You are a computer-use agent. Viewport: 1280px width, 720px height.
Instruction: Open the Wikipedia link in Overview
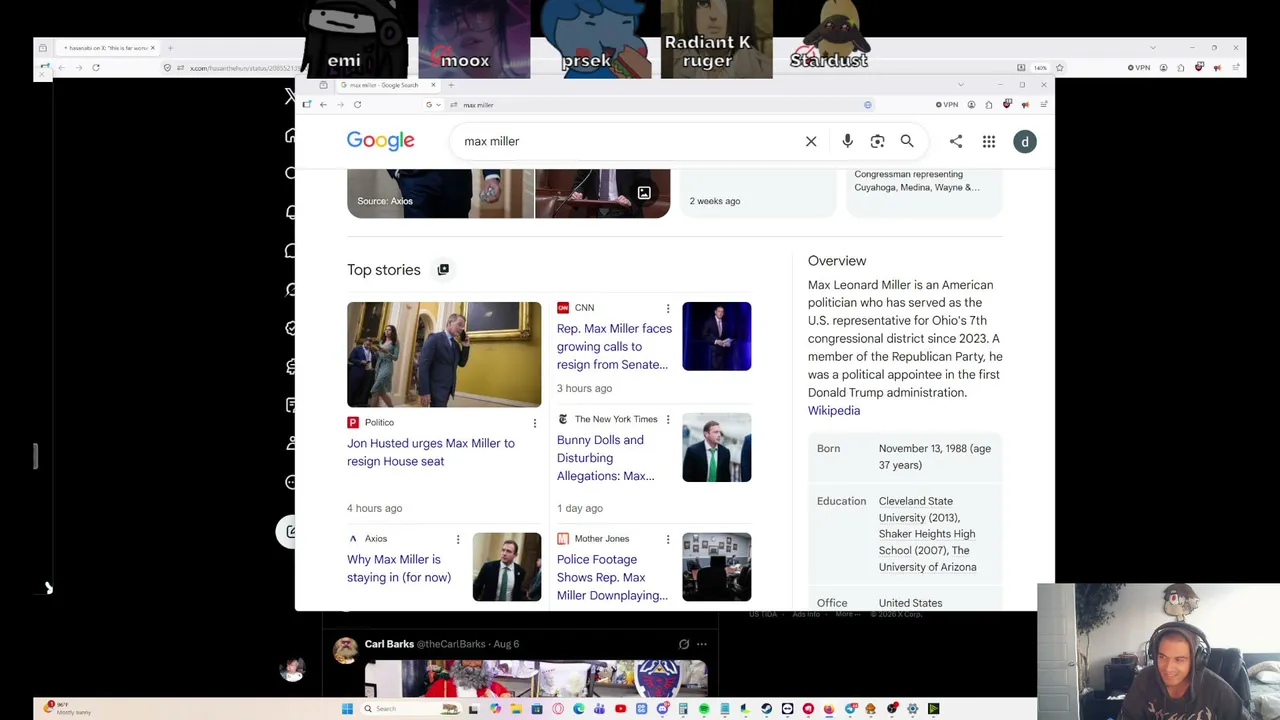click(834, 410)
